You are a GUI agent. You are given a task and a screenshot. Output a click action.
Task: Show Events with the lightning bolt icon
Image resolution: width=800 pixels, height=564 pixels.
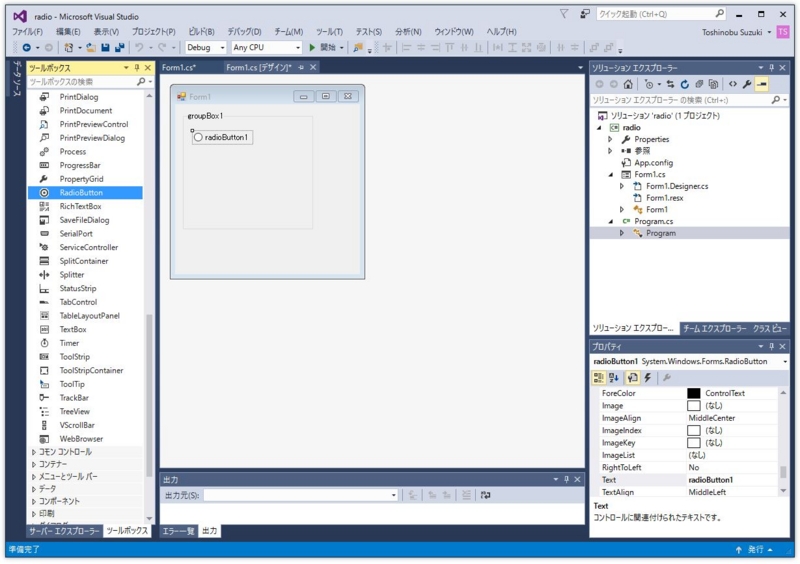click(648, 378)
